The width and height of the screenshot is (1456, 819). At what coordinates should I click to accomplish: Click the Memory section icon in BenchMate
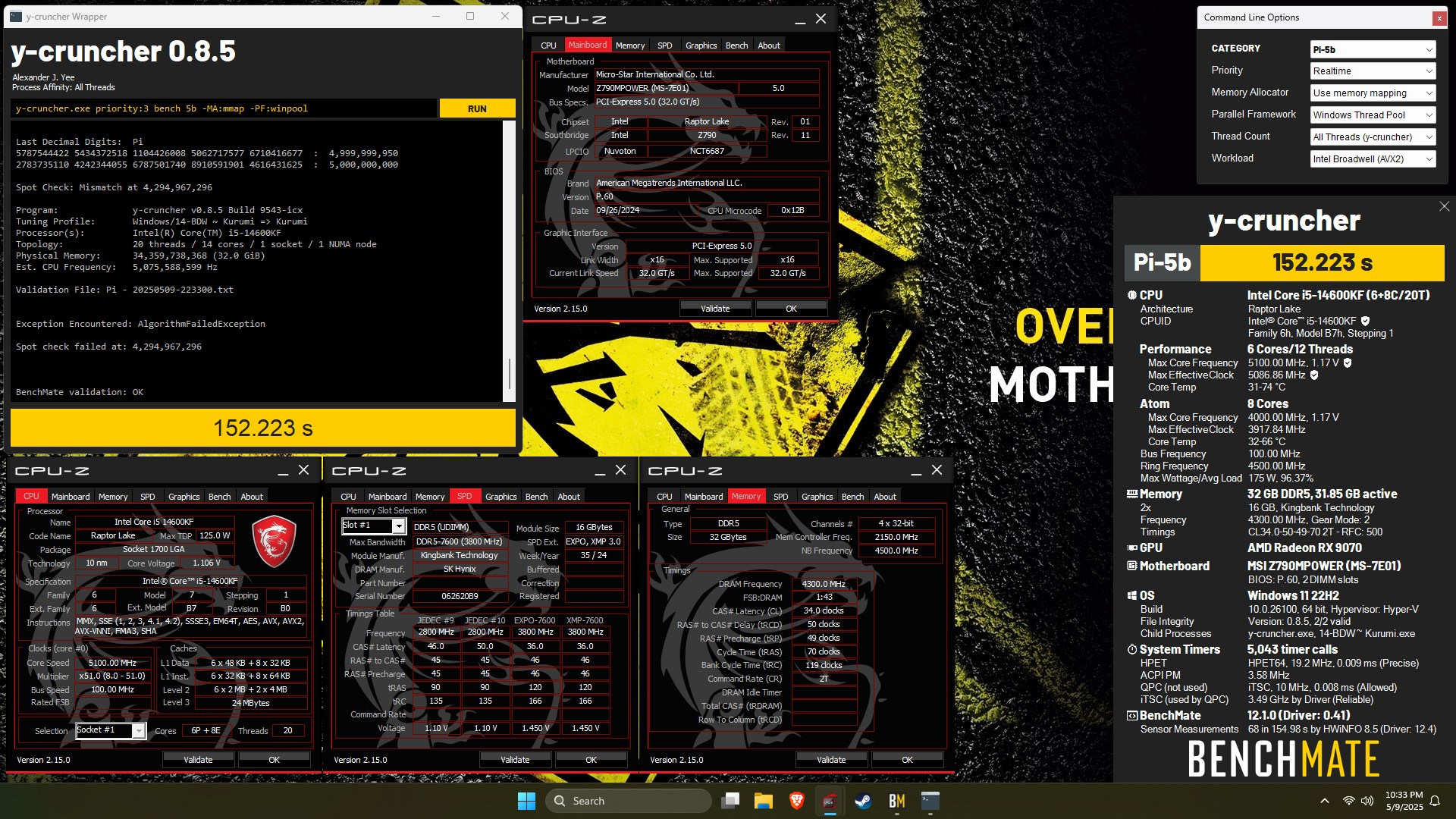[x=1131, y=494]
